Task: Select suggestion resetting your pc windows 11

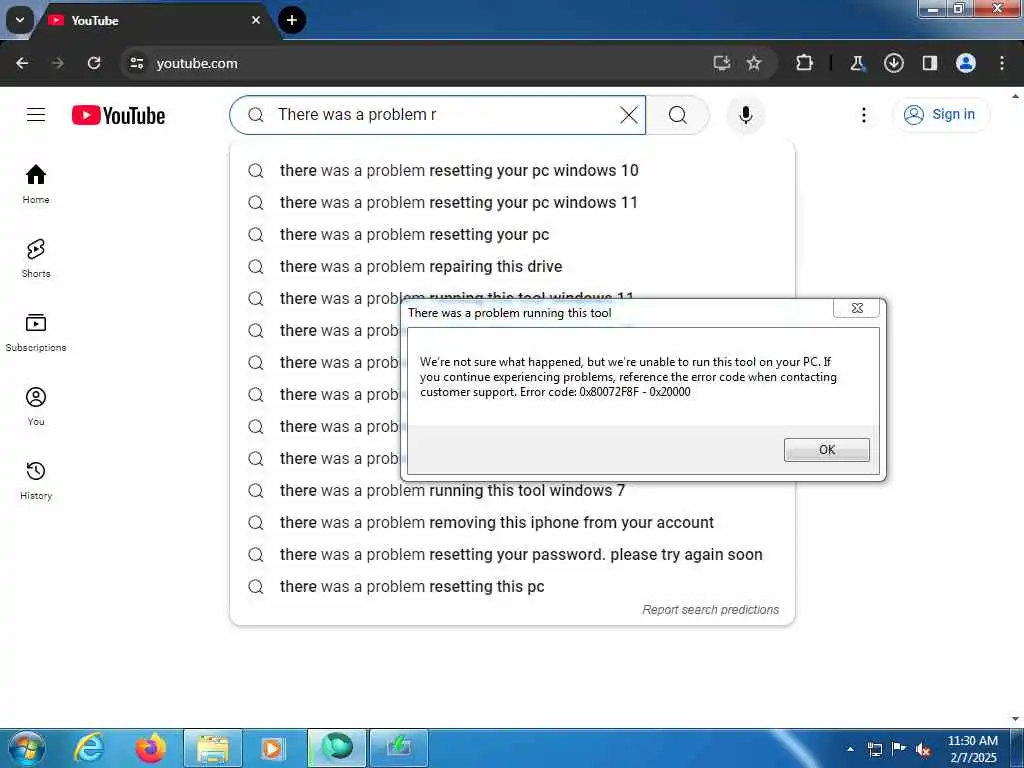Action: click(512, 202)
